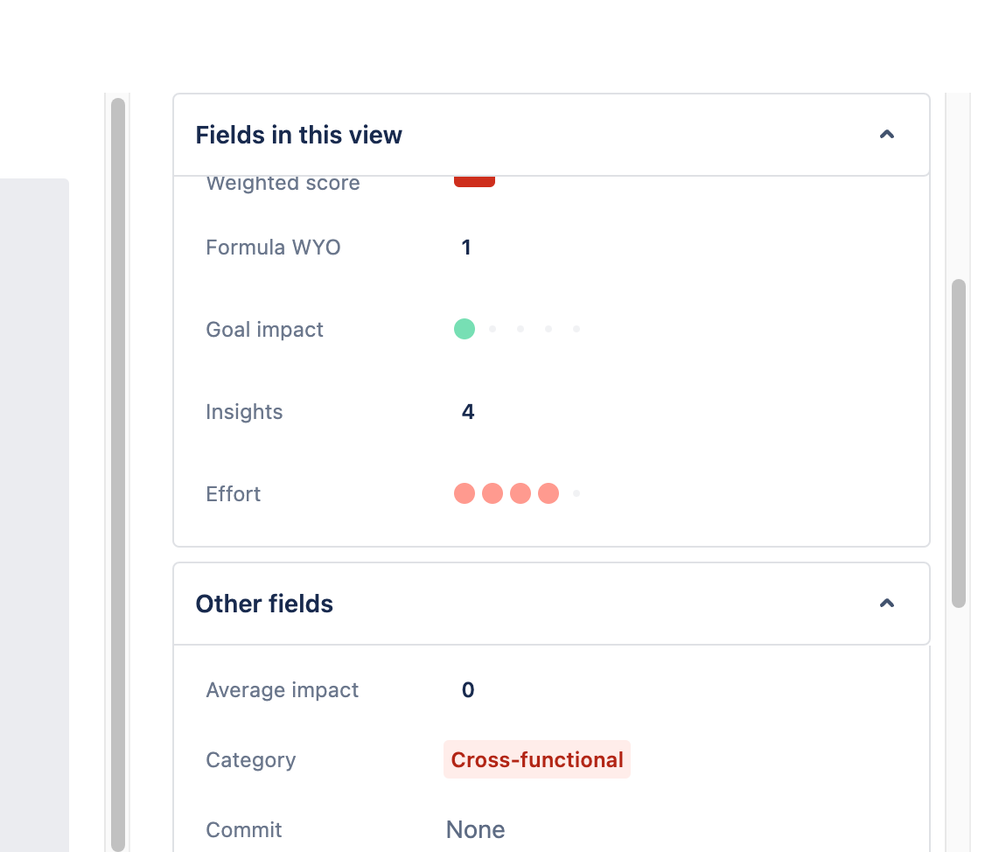Viewport: 999px width, 852px height.
Task: Click the Insights value 4
Action: 468,412
